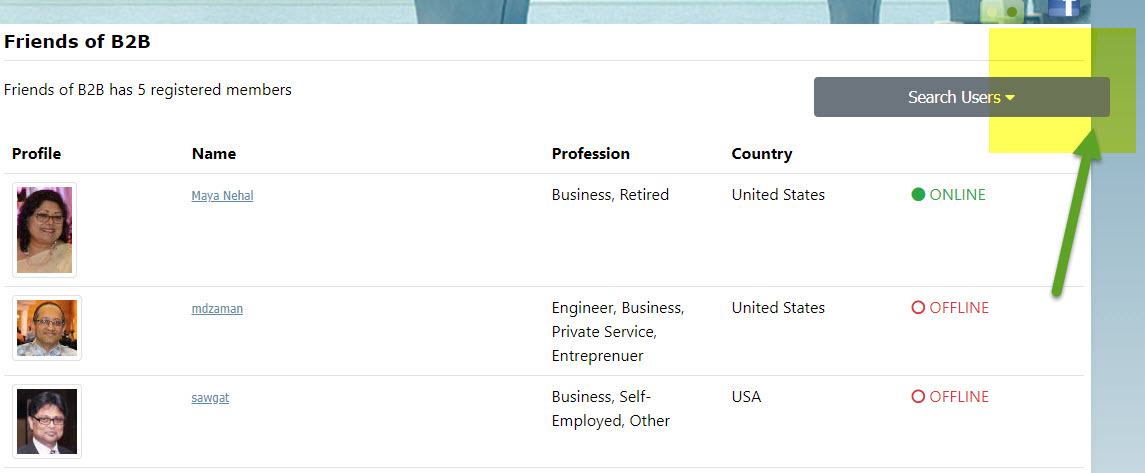1145x473 pixels.
Task: Click the Facebook icon at top
Action: (x=1063, y=8)
